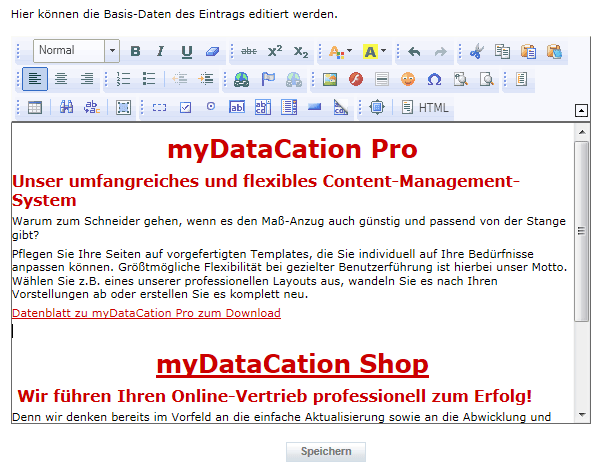This screenshot has width=602, height=475.
Task: Select left text alignment
Action: click(35, 79)
